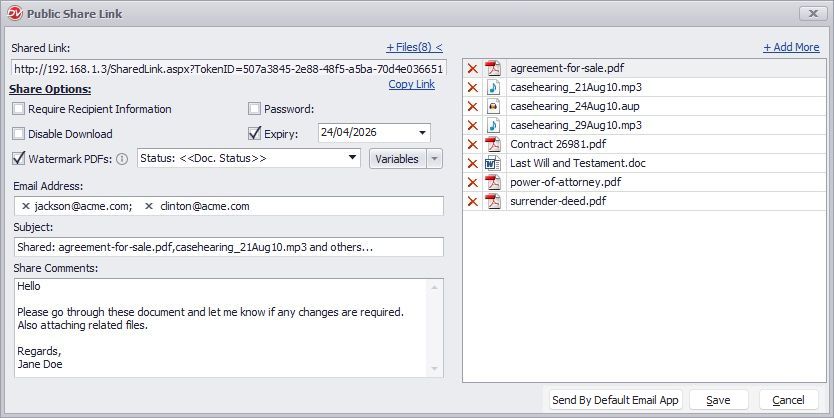The width and height of the screenshot is (834, 418).
Task: Click into the Email Address field
Action: 229,206
